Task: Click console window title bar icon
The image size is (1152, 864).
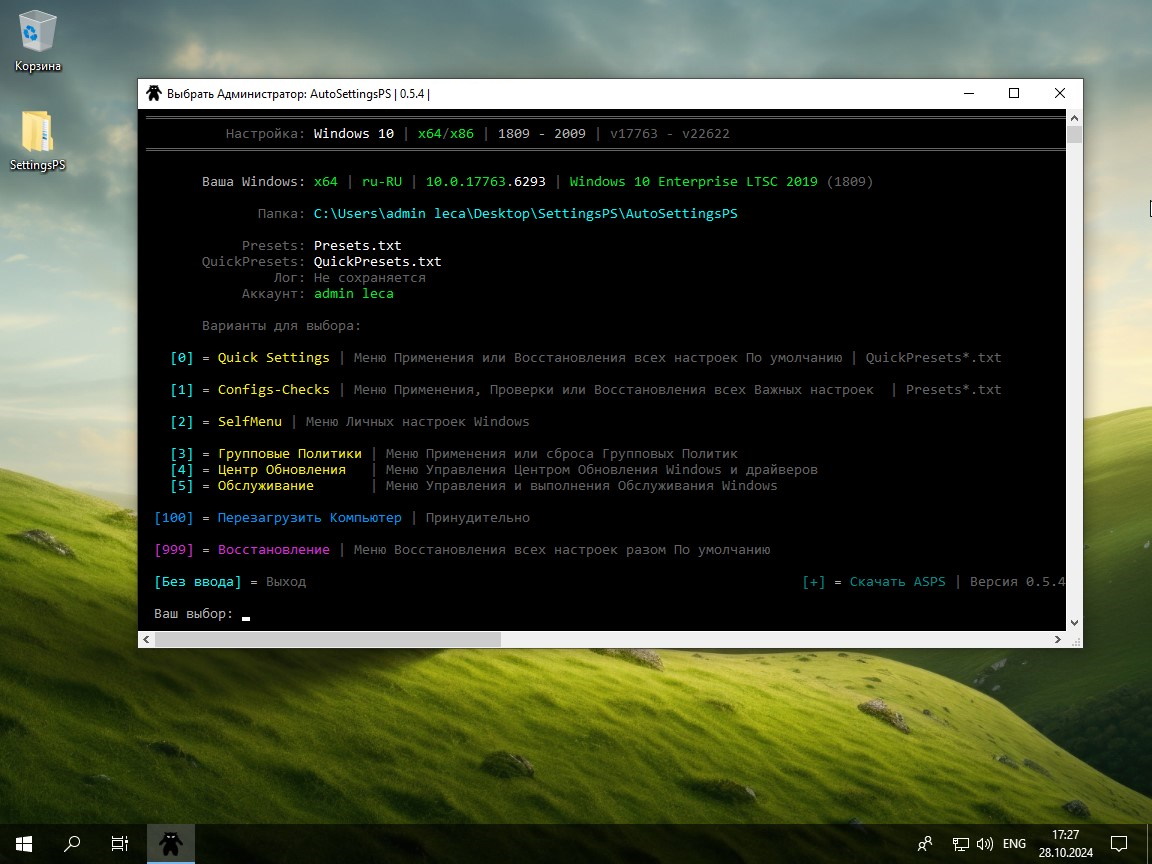Action: point(154,93)
